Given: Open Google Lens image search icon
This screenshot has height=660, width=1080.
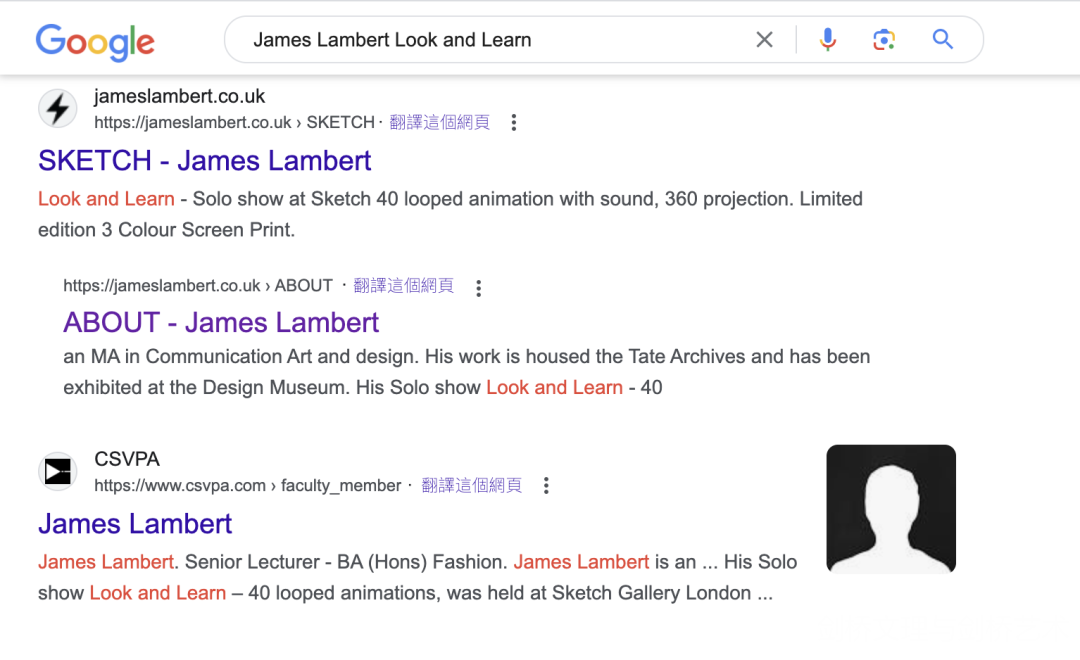Looking at the screenshot, I should coord(884,40).
